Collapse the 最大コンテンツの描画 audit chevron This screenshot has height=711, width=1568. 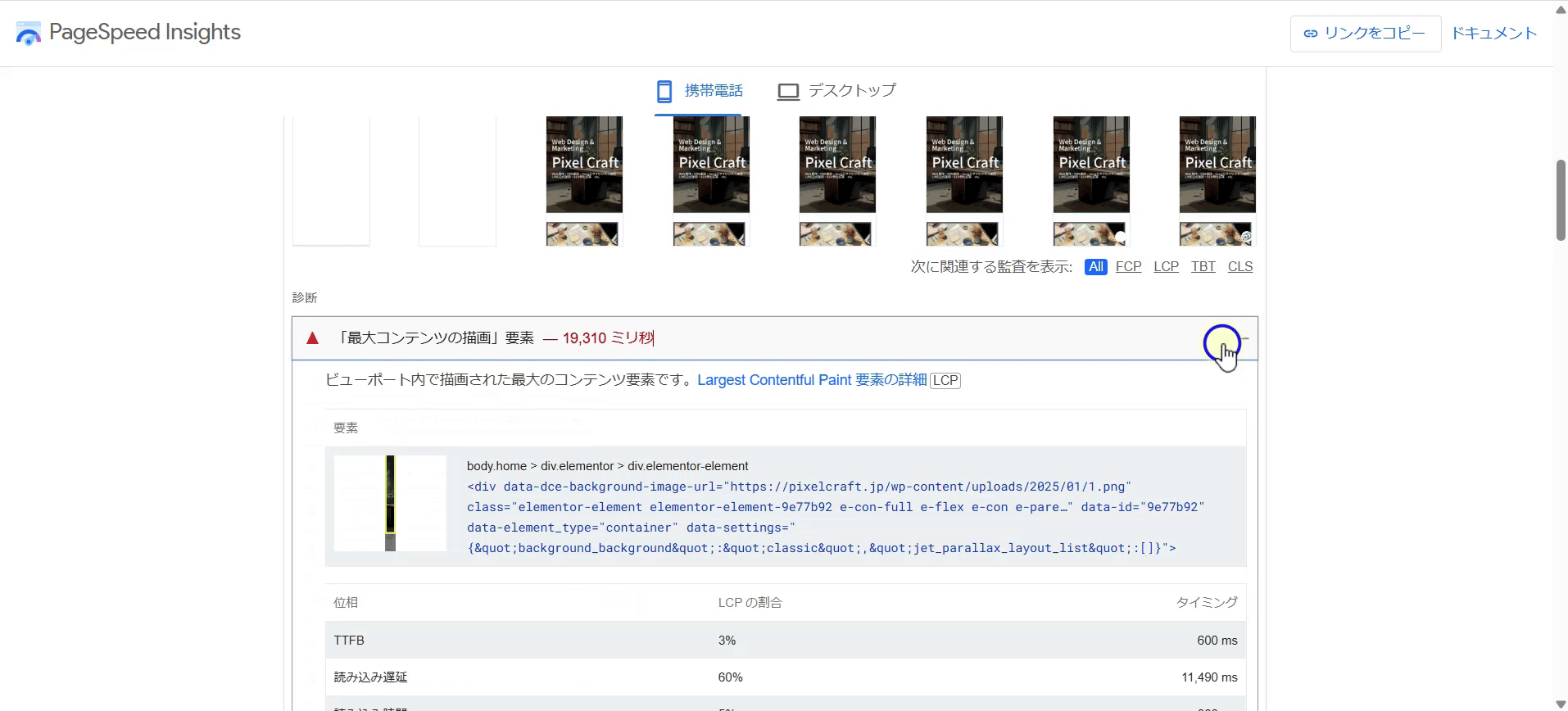(1242, 338)
